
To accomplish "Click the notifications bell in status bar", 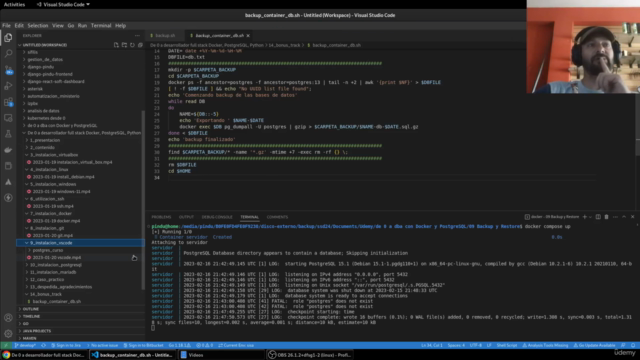I will pos(633,345).
